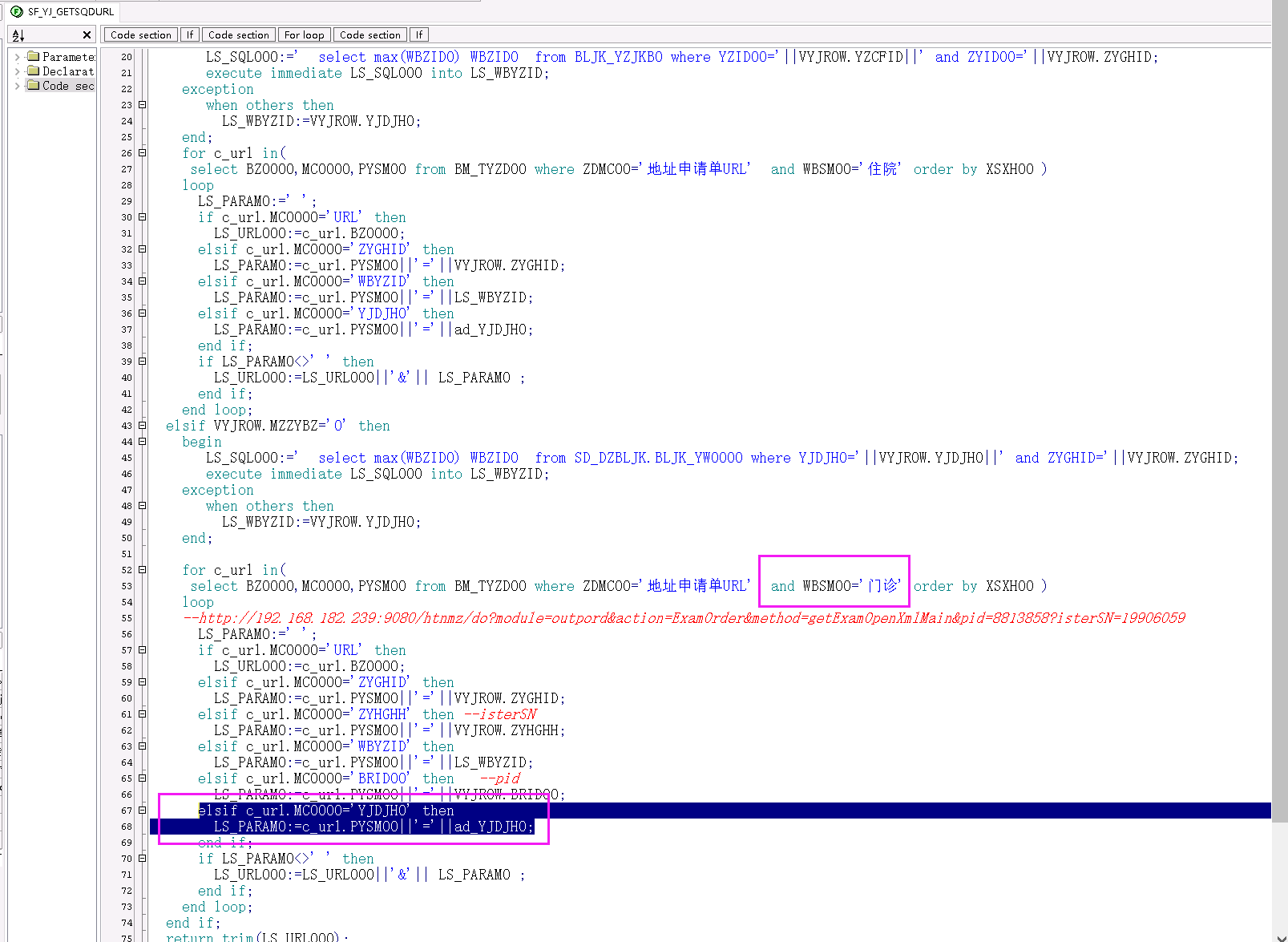
Task: Collapse the fold marker at line 23
Action: pyautogui.click(x=142, y=105)
